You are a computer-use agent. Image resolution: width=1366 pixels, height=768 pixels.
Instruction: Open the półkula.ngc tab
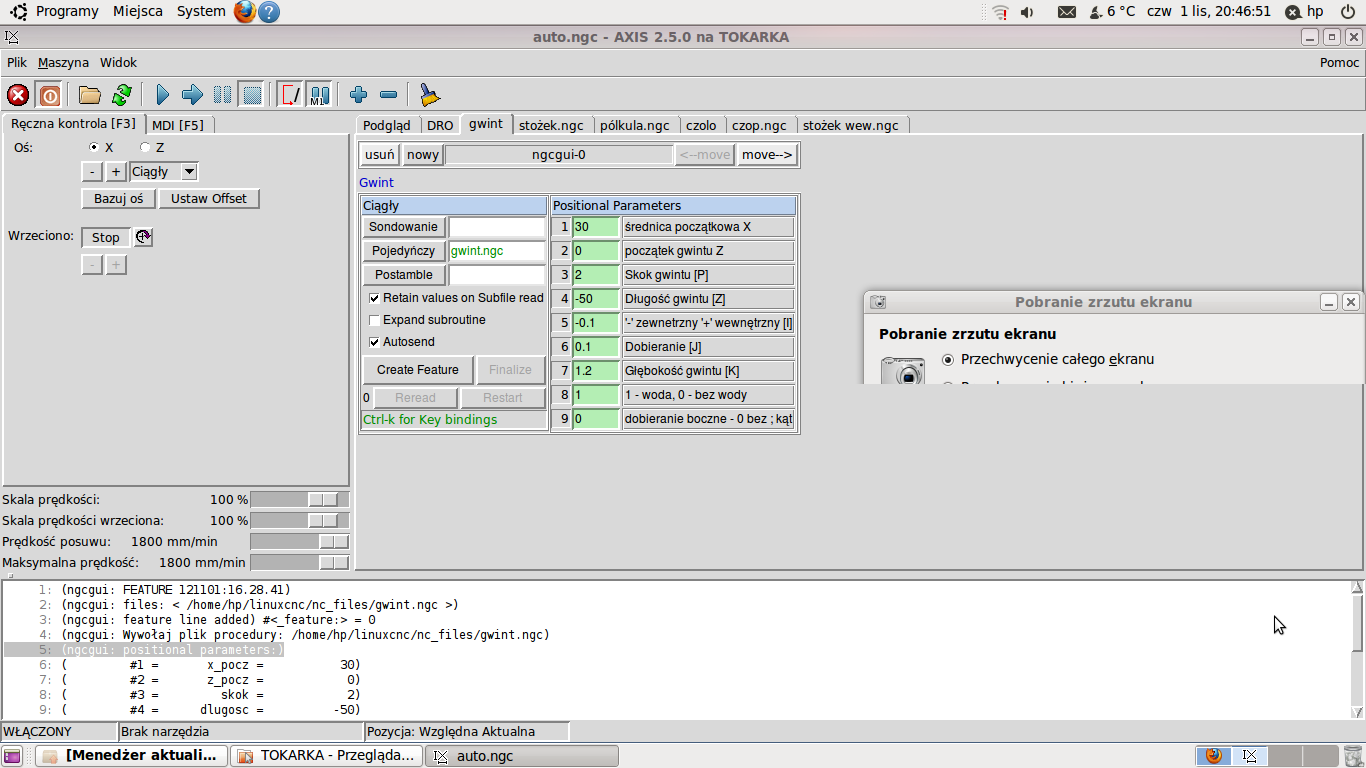pos(635,125)
